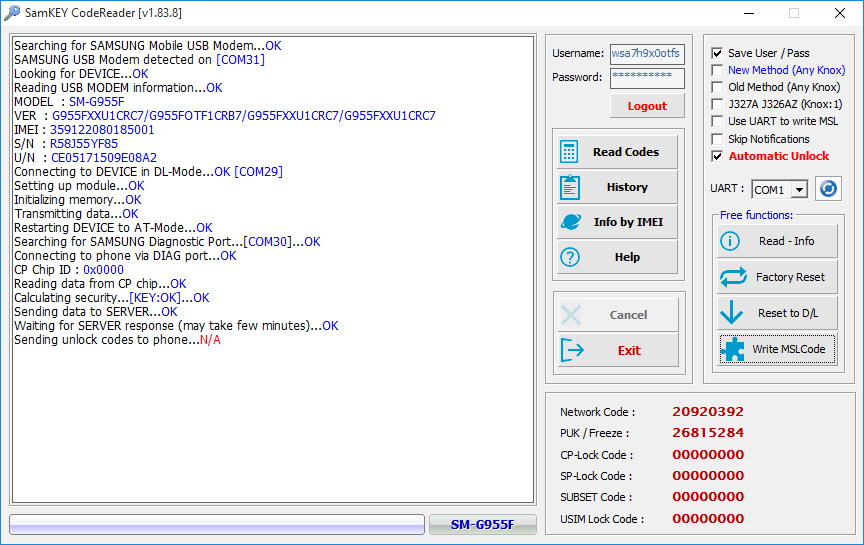Click the Read Codes button label

click(x=625, y=152)
